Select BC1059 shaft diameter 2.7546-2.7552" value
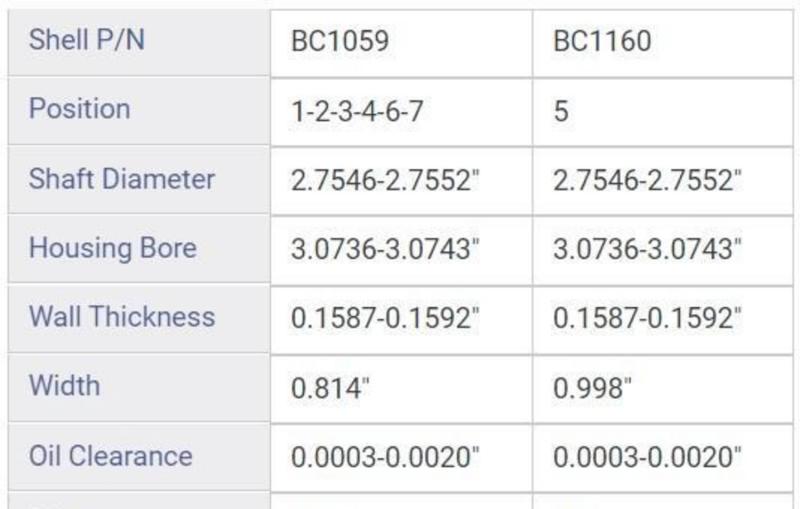 [385, 180]
